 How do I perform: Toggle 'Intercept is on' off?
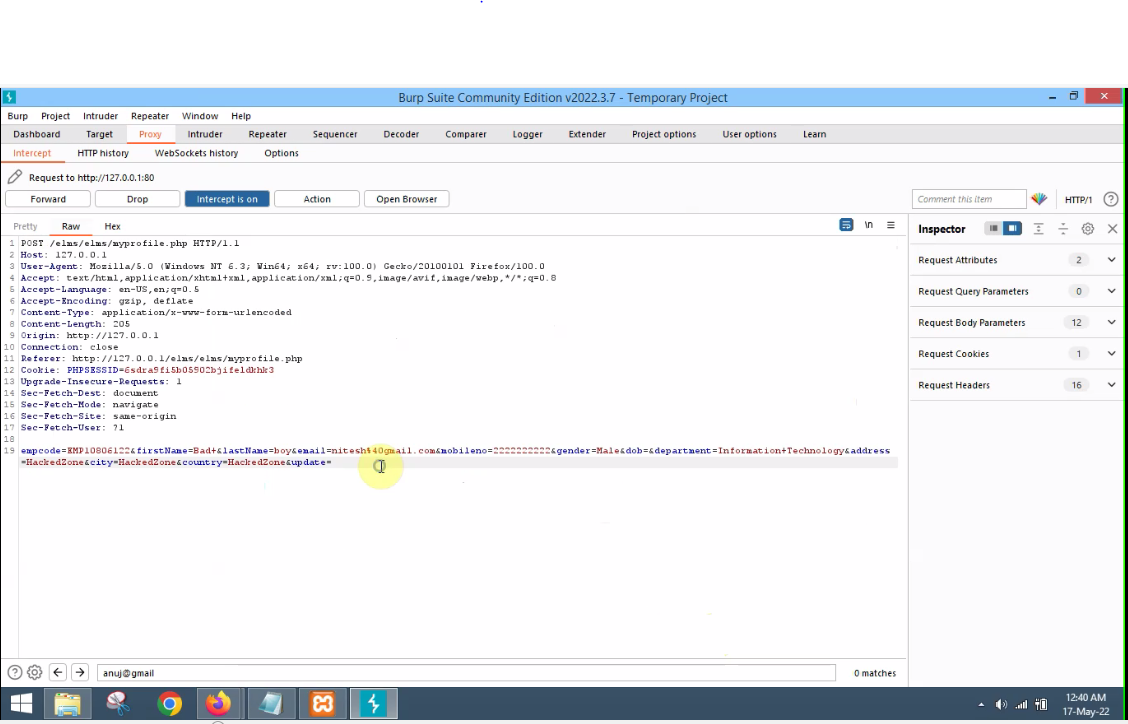click(x=227, y=199)
